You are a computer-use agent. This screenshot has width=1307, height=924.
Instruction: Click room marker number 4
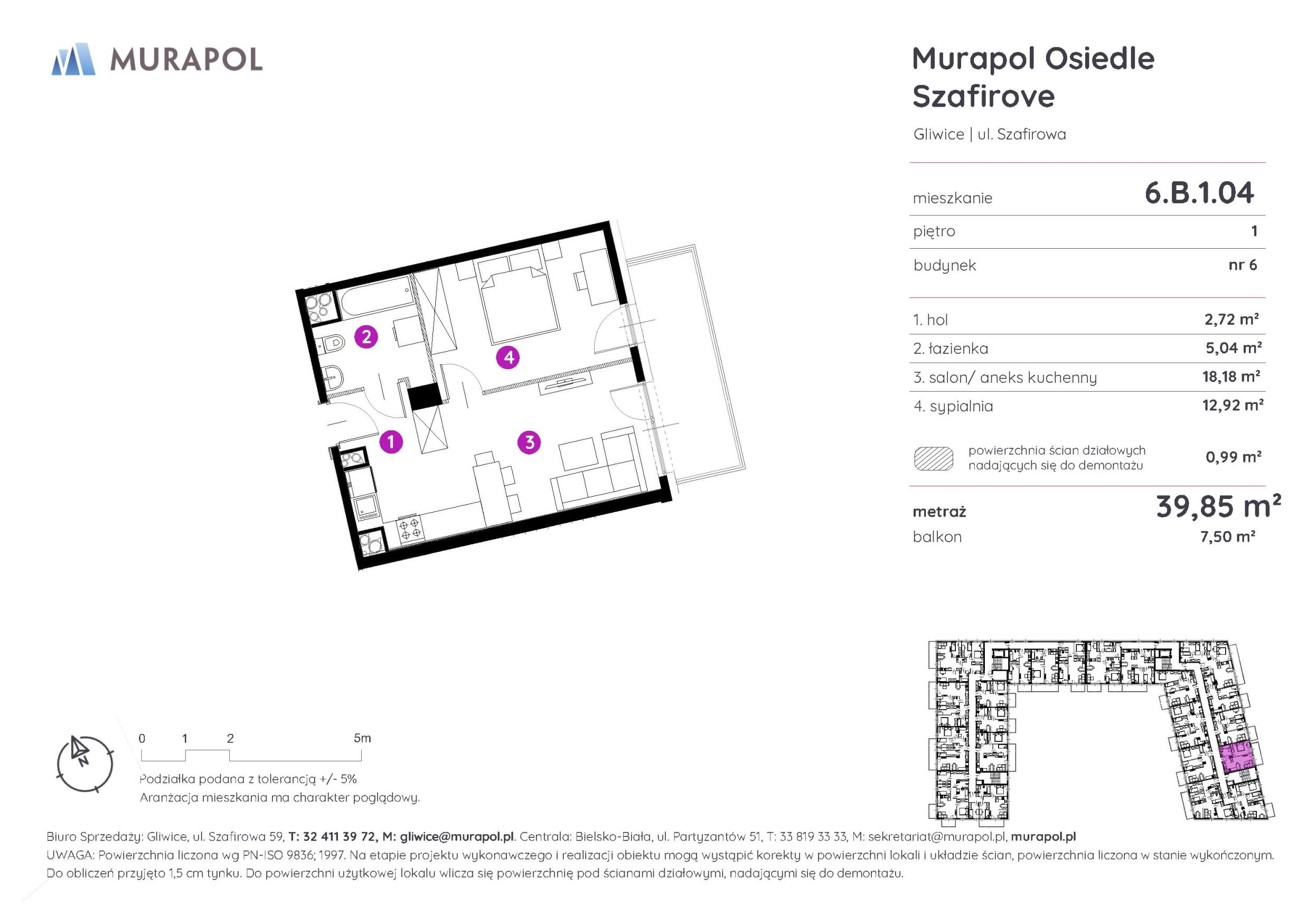pyautogui.click(x=508, y=357)
